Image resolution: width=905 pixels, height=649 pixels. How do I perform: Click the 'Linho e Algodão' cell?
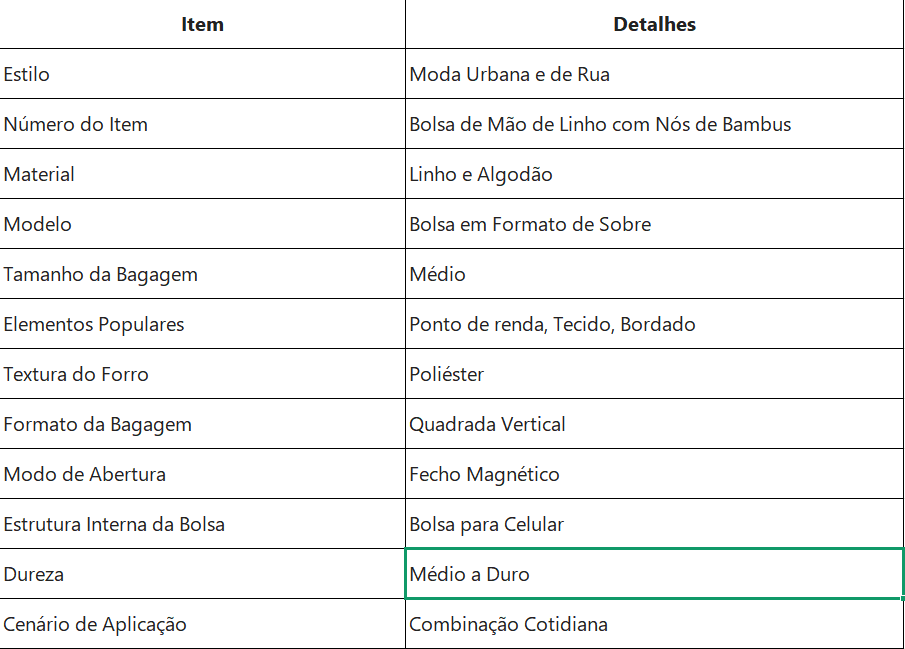pyautogui.click(x=654, y=174)
